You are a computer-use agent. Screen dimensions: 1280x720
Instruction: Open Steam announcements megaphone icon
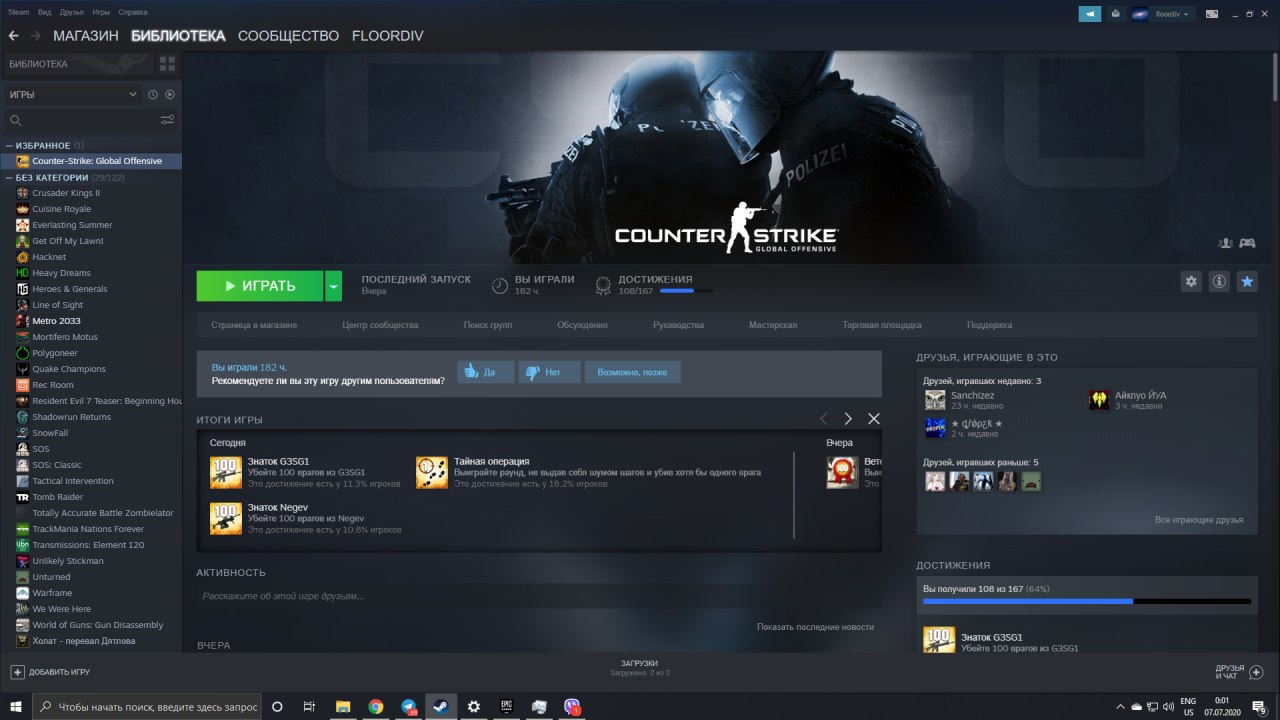coord(1089,14)
